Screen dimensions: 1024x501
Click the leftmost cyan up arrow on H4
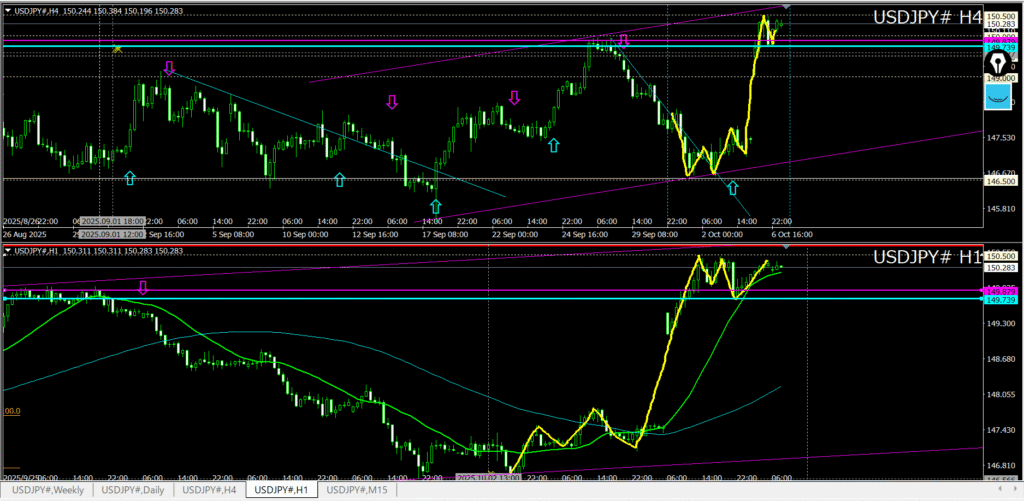(x=129, y=178)
